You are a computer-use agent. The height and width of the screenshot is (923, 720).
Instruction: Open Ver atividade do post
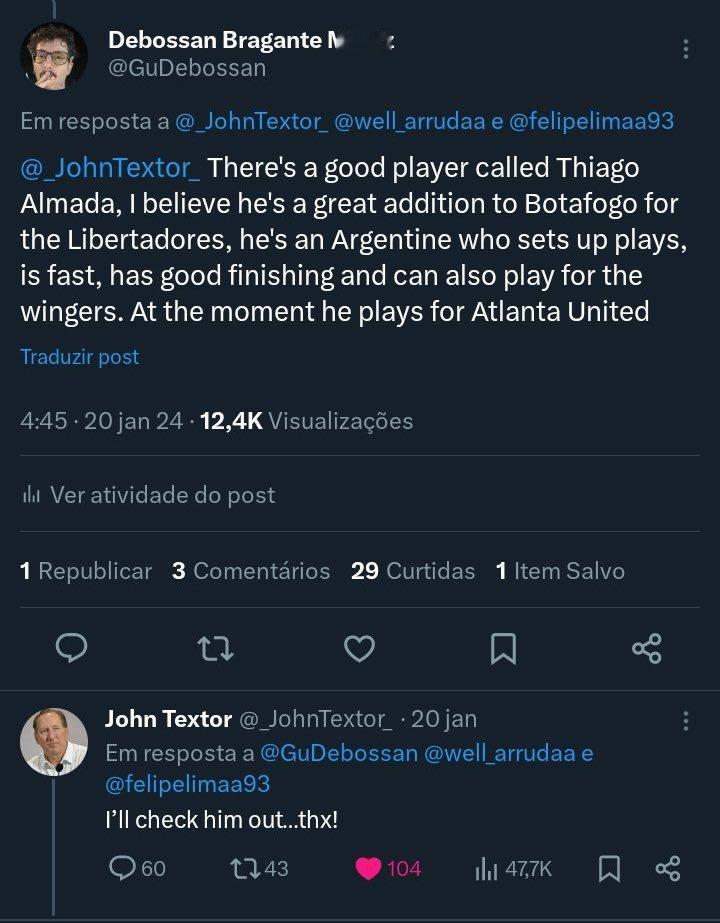pyautogui.click(x=148, y=495)
